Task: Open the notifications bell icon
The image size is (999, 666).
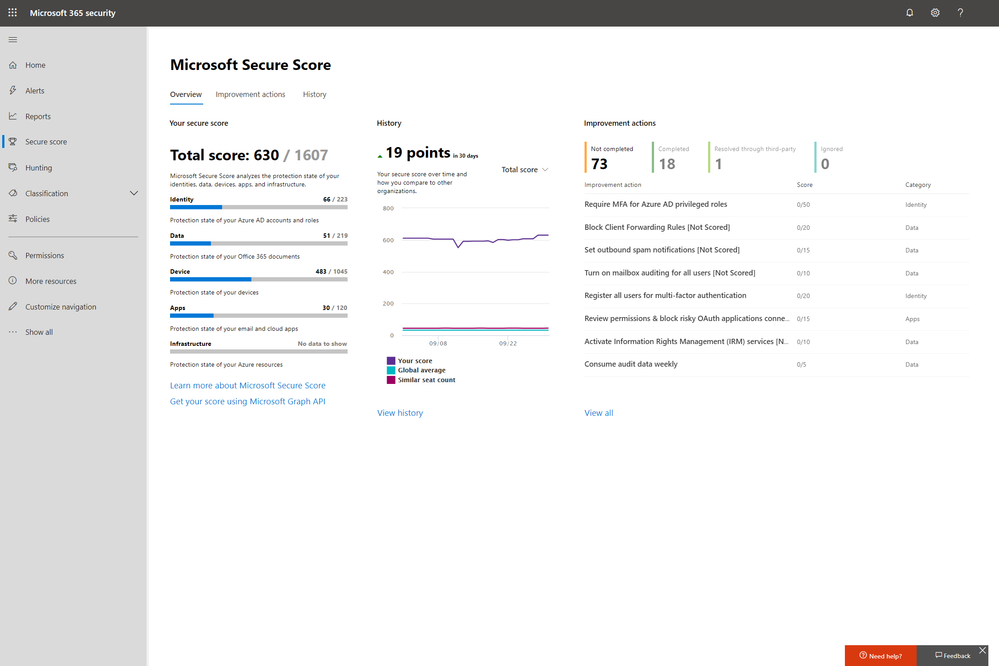Action: (910, 13)
